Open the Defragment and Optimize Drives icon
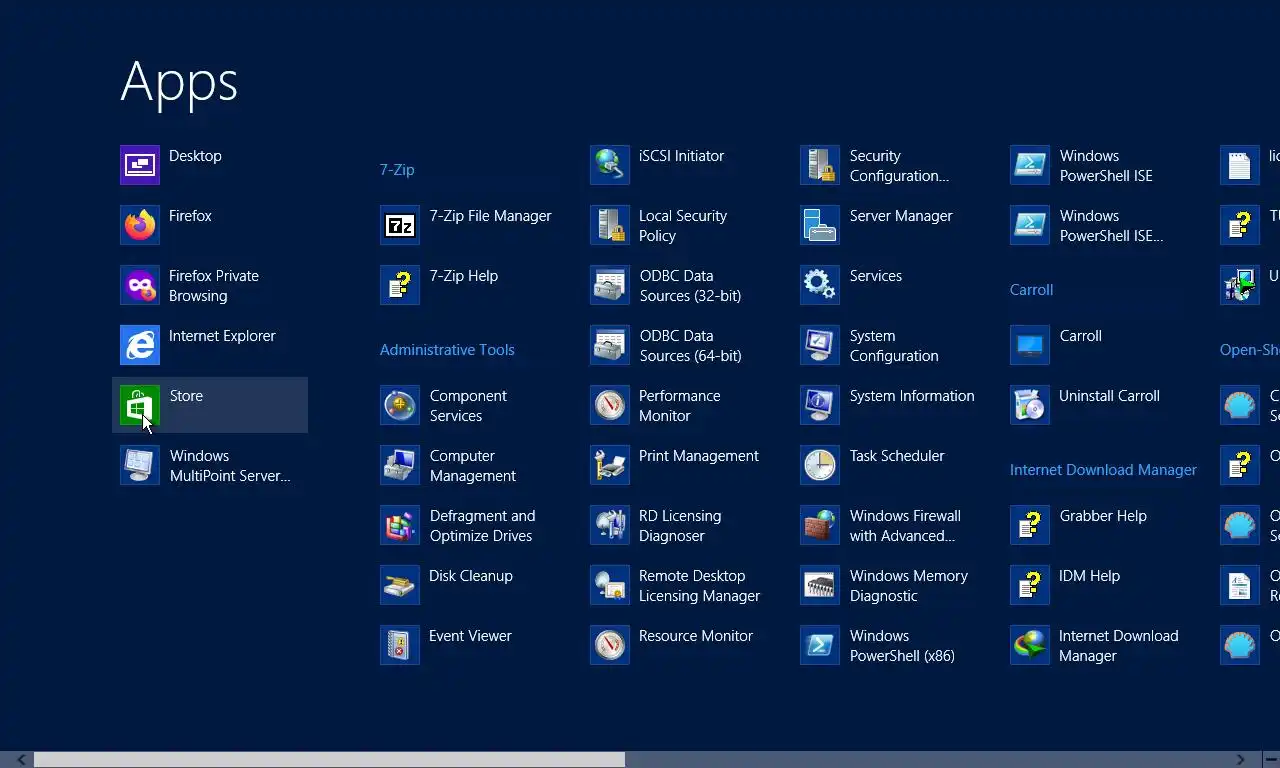Viewport: 1280px width, 768px height. click(x=400, y=525)
